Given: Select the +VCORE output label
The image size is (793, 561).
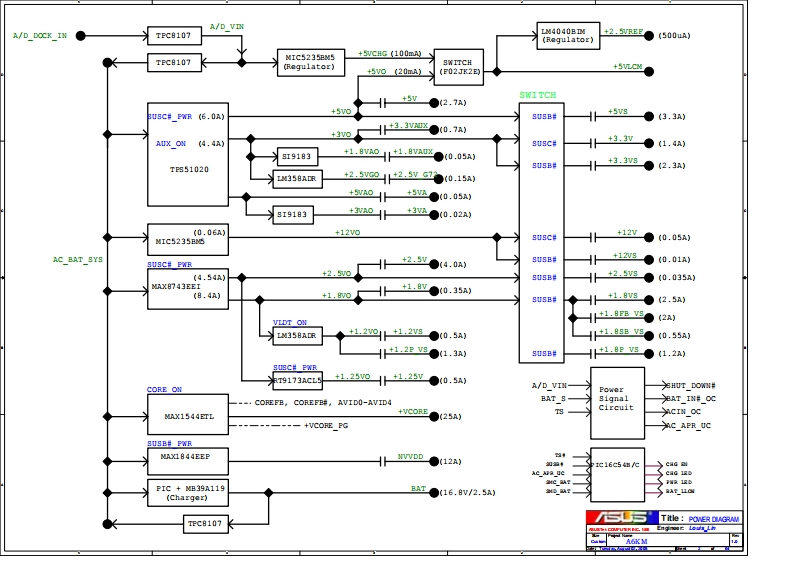Looking at the screenshot, I should pos(413,411).
